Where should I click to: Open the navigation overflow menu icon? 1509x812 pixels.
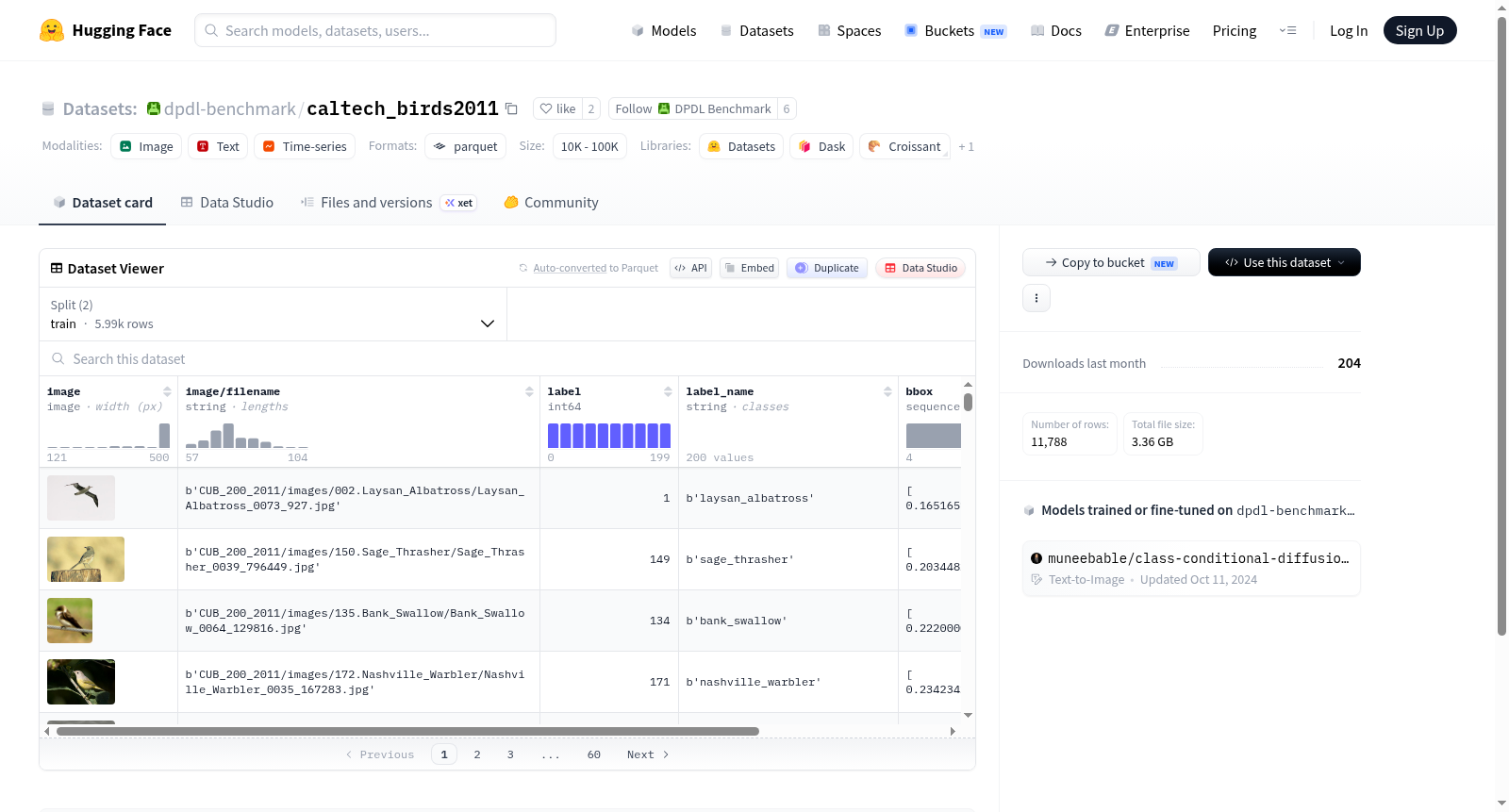pos(1287,30)
